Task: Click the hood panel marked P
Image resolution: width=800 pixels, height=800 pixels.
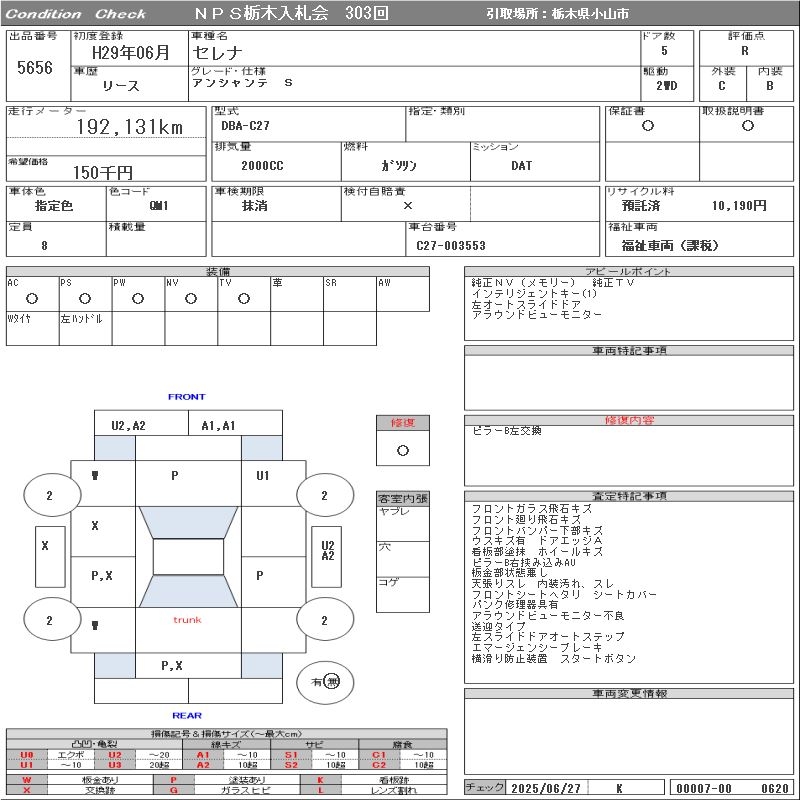Action: (x=188, y=484)
